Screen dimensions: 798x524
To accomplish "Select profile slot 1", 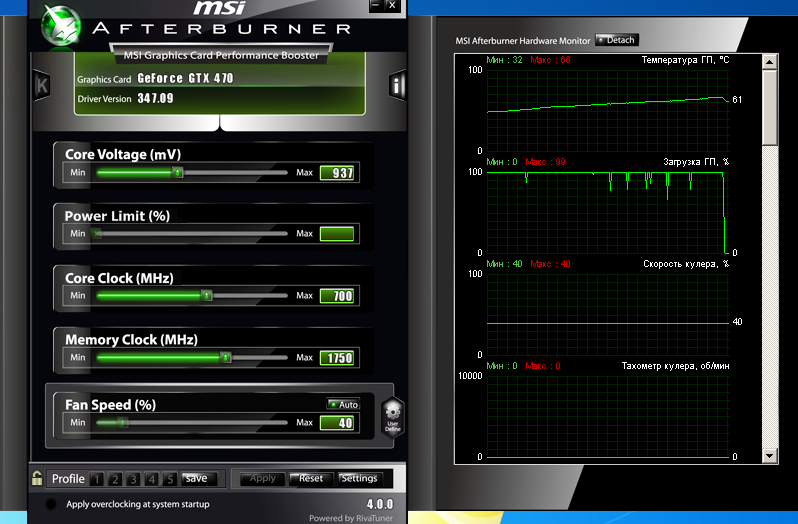I will (x=97, y=479).
